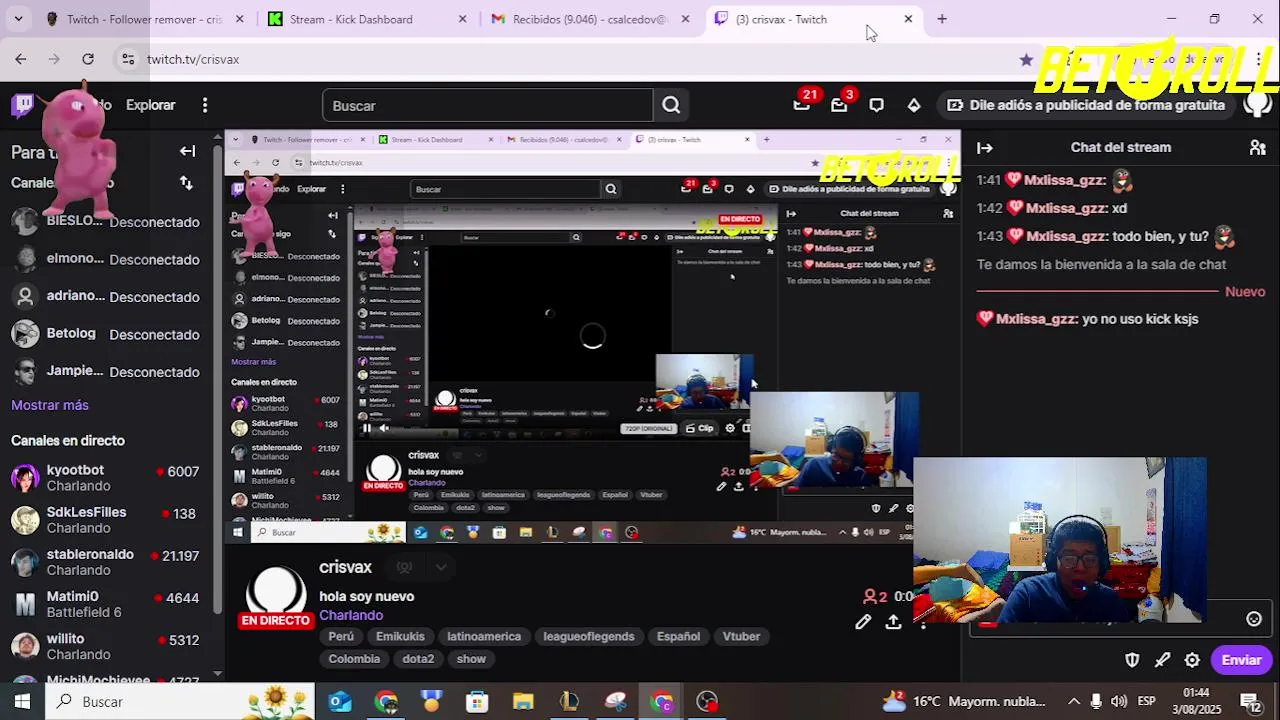This screenshot has height=720, width=1280.
Task: Open a new browser tab with plus
Action: [941, 19]
